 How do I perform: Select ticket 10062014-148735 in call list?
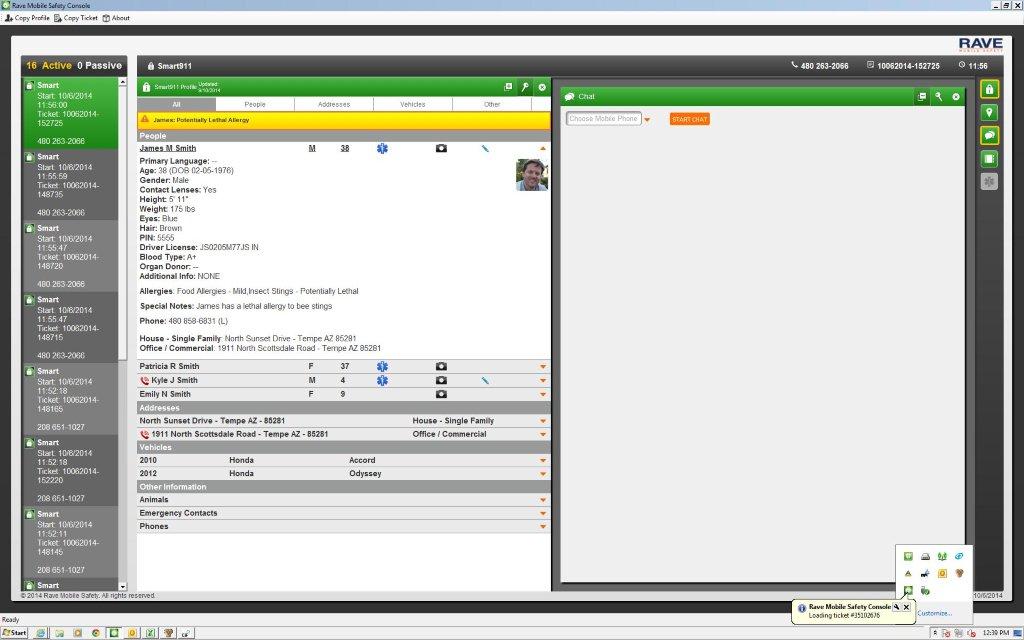71,185
